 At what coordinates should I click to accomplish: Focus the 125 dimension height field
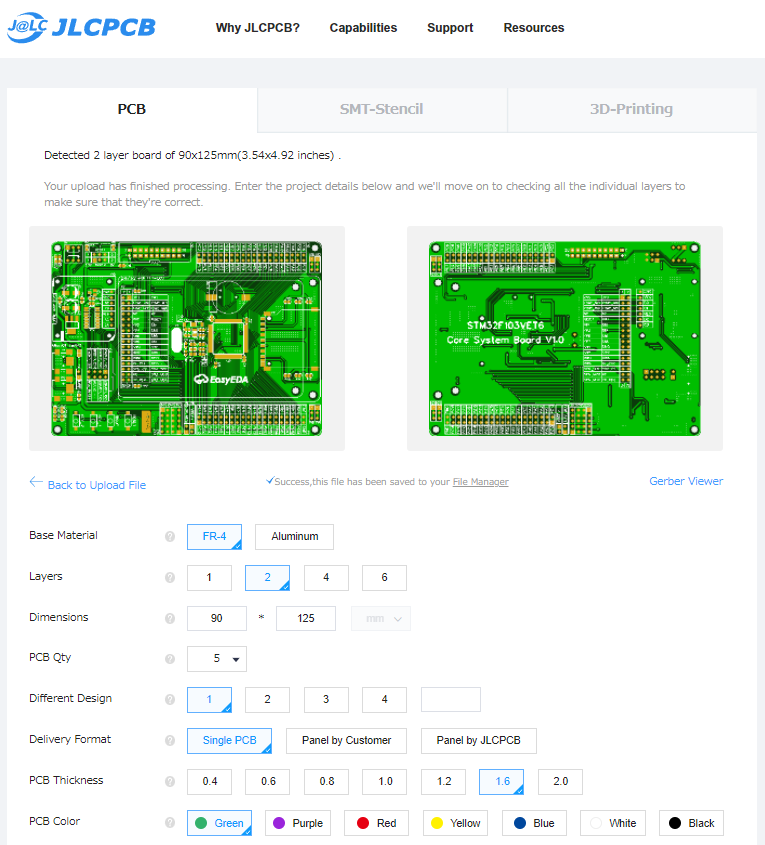[306, 619]
